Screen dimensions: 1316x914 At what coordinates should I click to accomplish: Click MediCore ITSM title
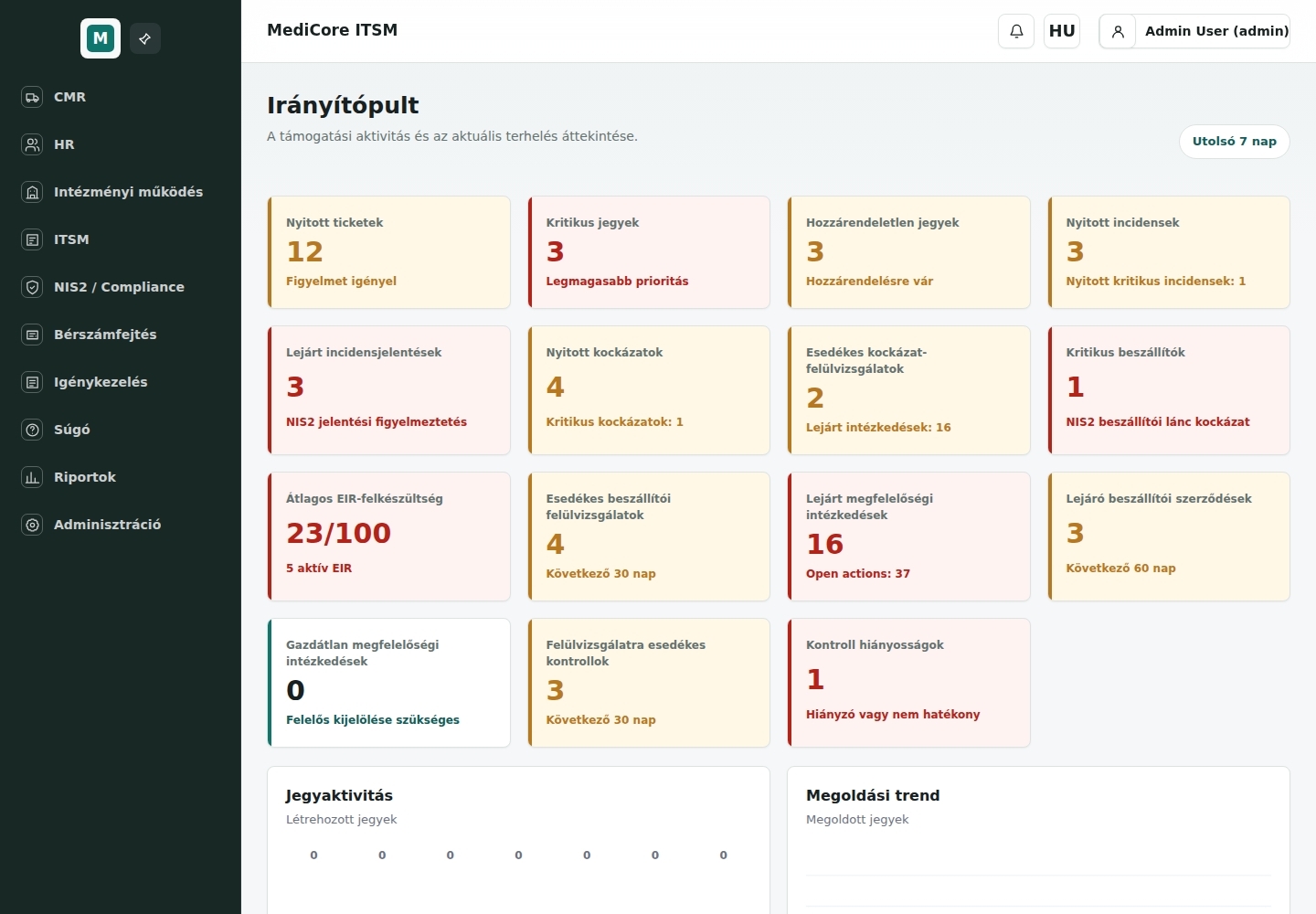pyautogui.click(x=333, y=30)
